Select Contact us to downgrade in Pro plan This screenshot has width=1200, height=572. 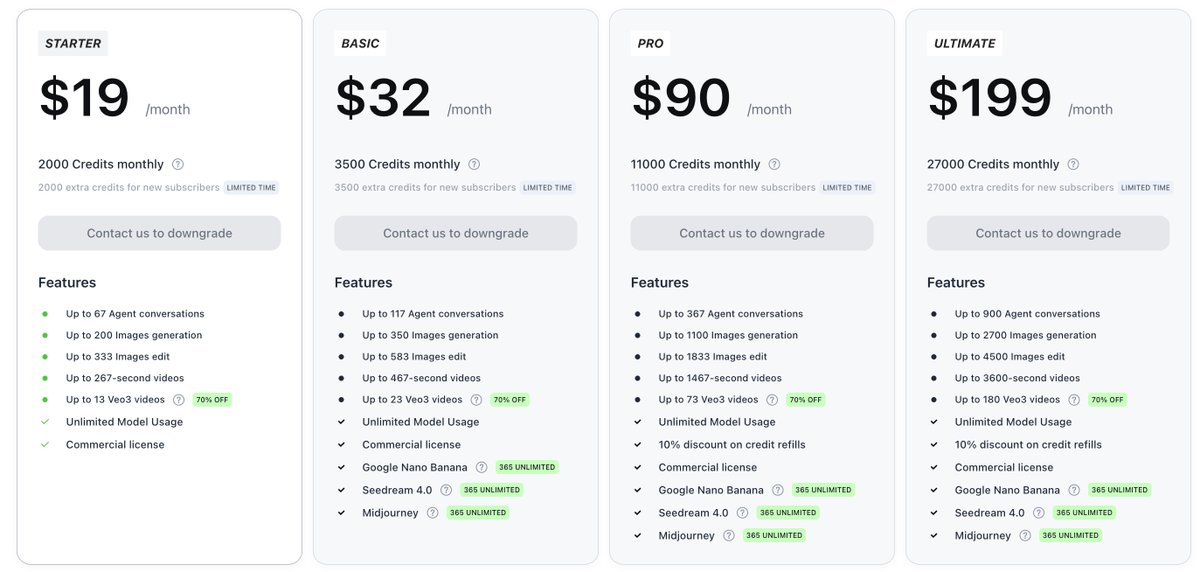click(x=752, y=233)
